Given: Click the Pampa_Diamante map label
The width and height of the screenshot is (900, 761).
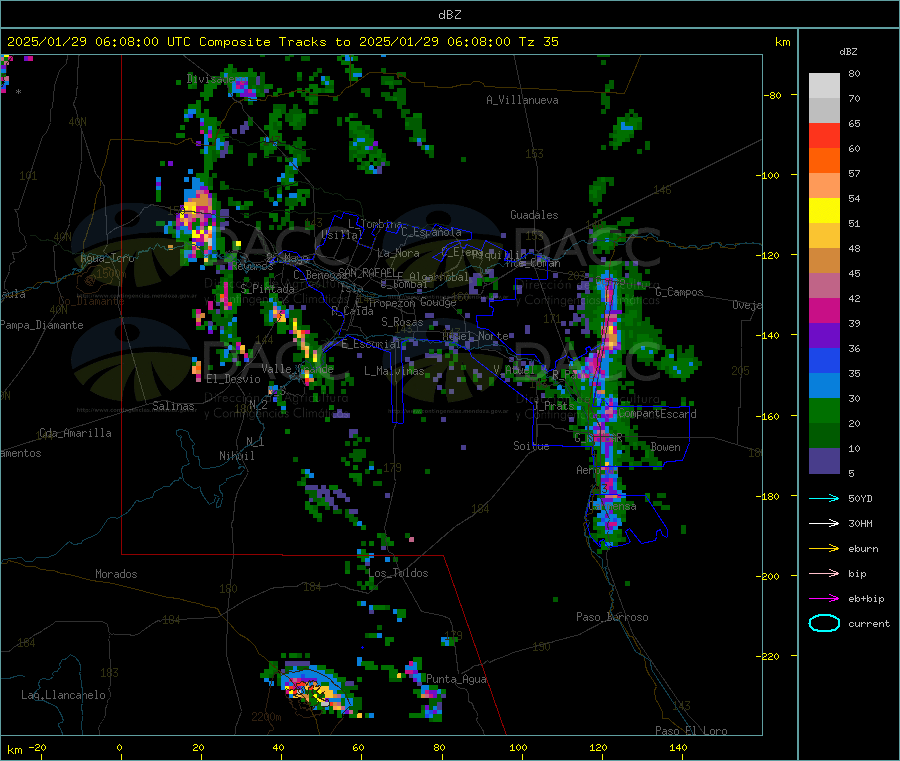Looking at the screenshot, I should [42, 325].
